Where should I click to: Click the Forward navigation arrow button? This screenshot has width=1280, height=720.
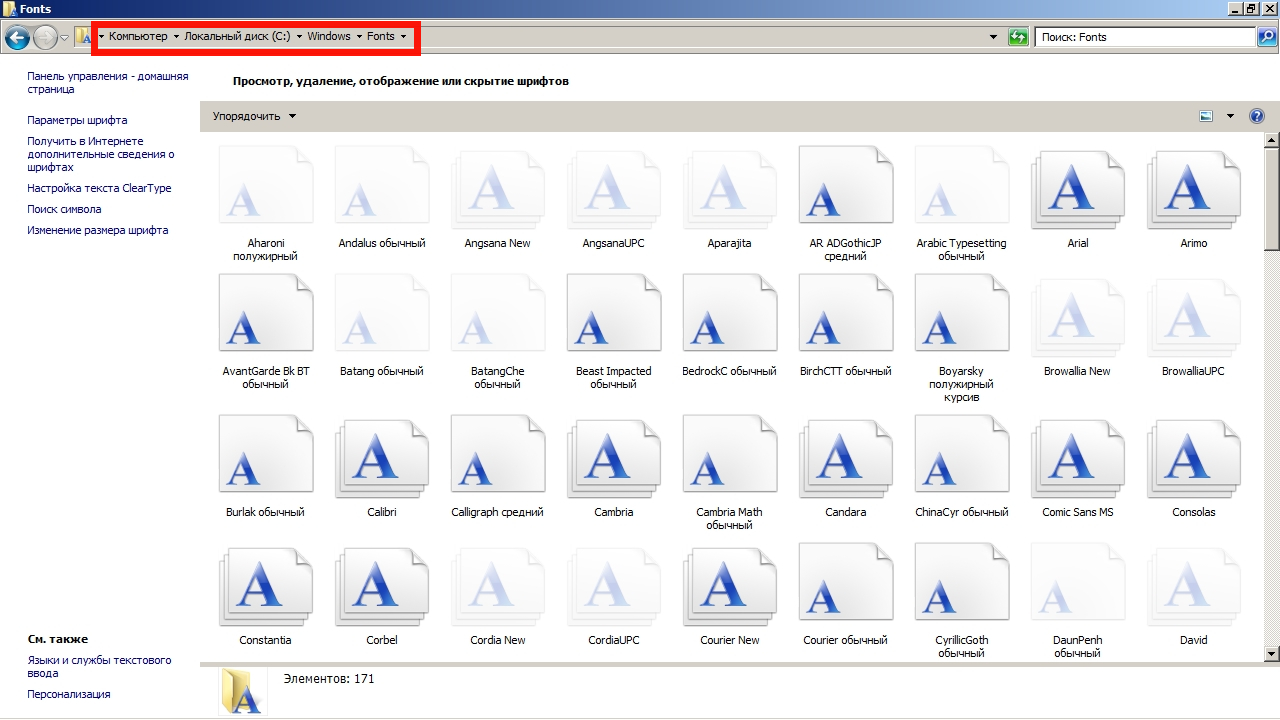tap(45, 37)
